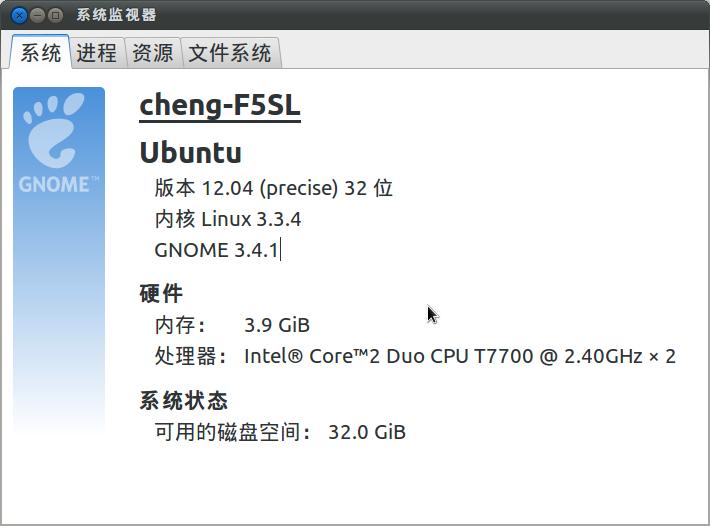Click the 32.0 GiB disk space value
710x526 pixels.
click(367, 432)
